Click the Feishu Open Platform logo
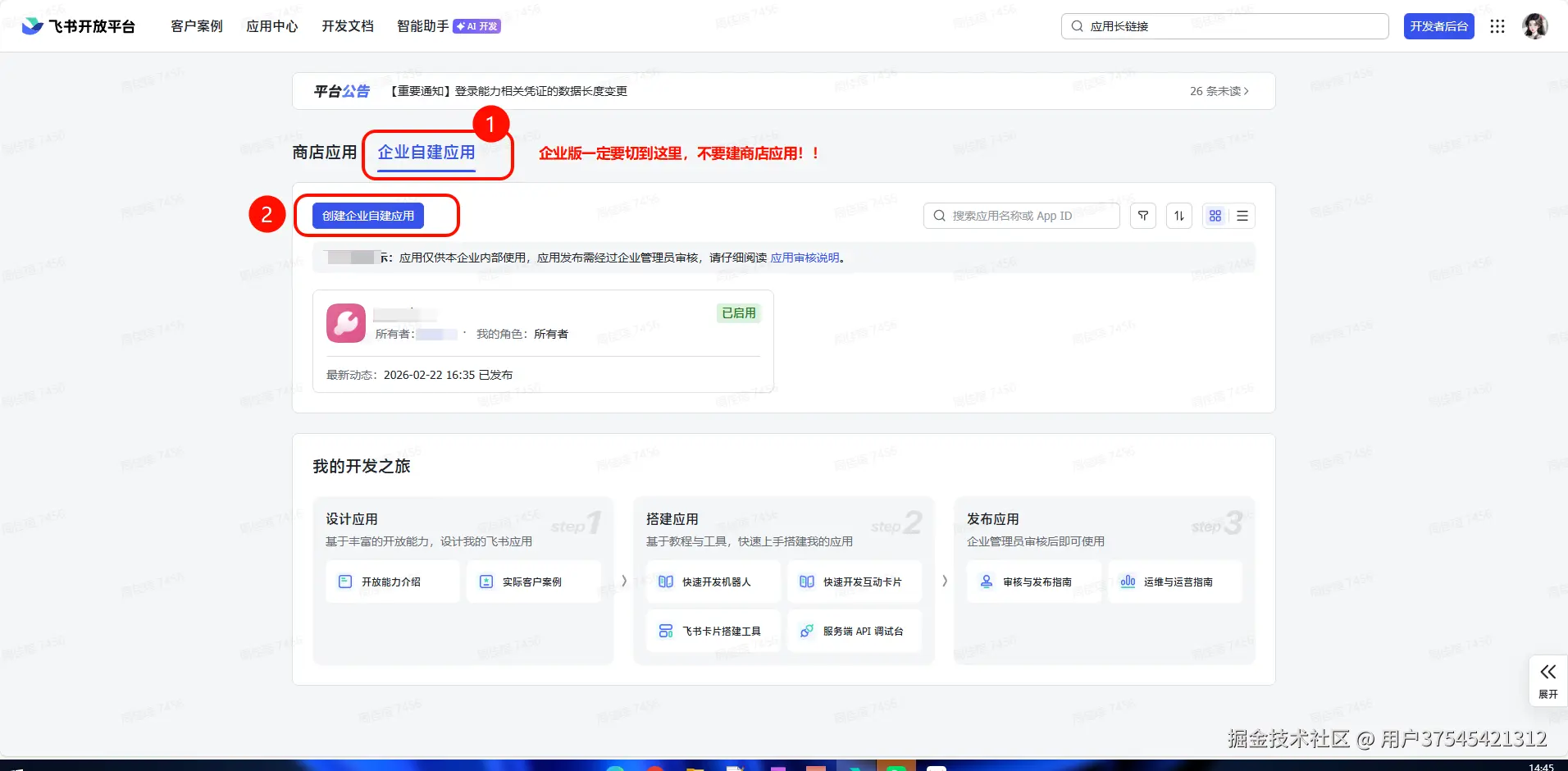Viewport: 1568px width, 771px height. [x=79, y=26]
